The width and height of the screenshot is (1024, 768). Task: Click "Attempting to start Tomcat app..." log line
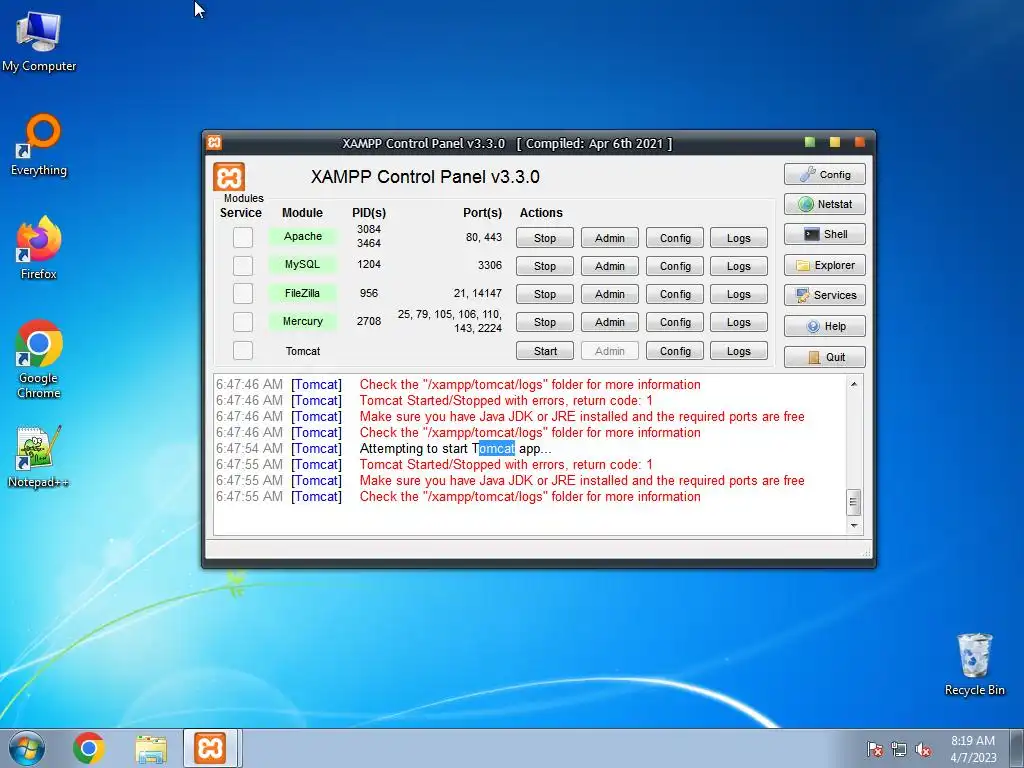tap(455, 449)
